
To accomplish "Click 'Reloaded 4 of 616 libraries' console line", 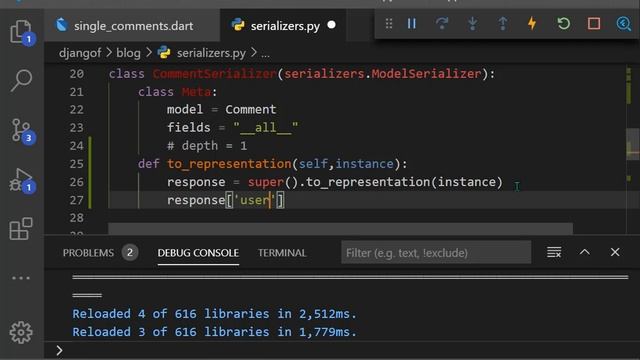I will pos(214,314).
